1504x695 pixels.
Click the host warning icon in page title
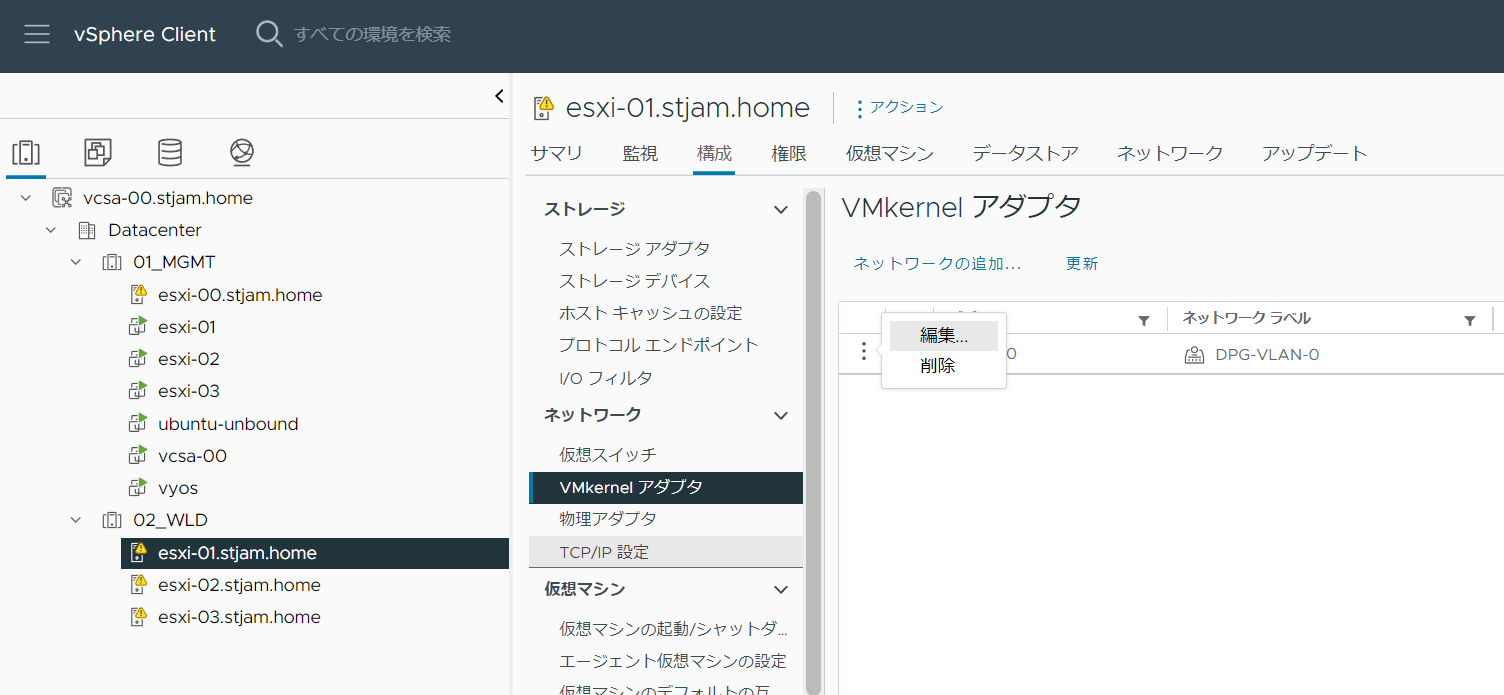click(x=543, y=108)
